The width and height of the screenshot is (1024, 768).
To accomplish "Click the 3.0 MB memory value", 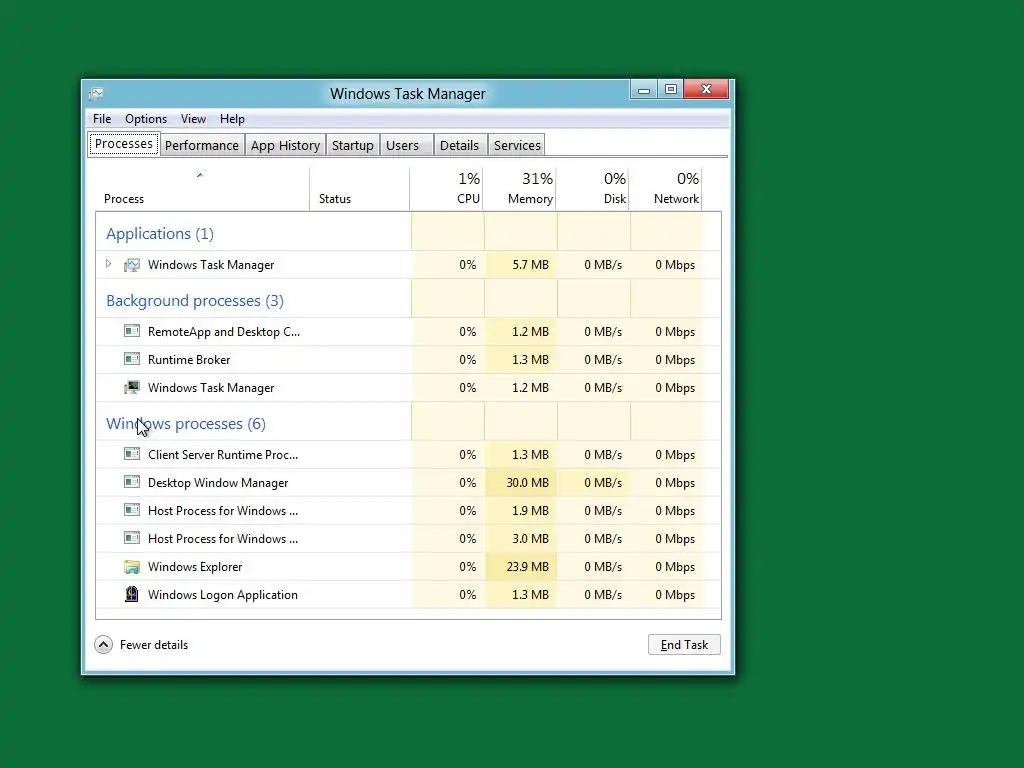I will pos(530,539).
